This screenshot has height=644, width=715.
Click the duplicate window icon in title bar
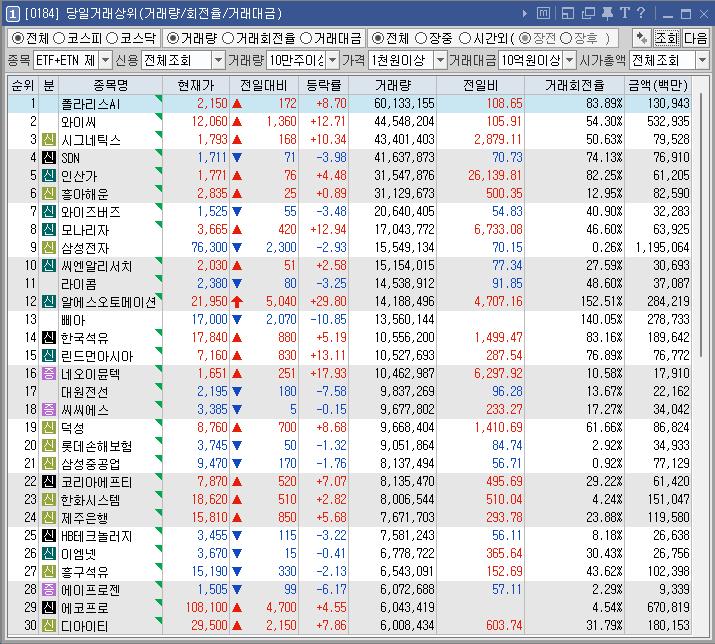(588, 13)
